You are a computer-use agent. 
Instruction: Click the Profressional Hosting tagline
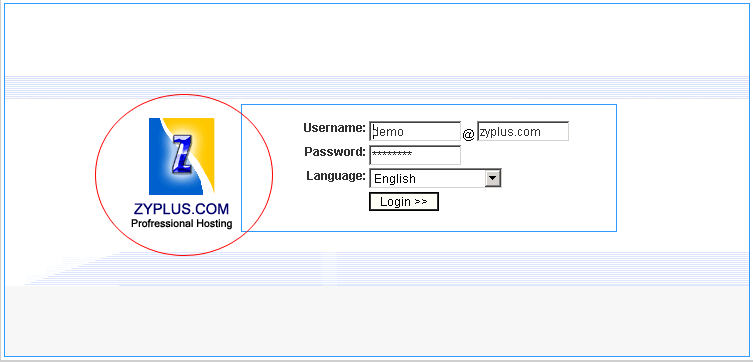point(182,223)
